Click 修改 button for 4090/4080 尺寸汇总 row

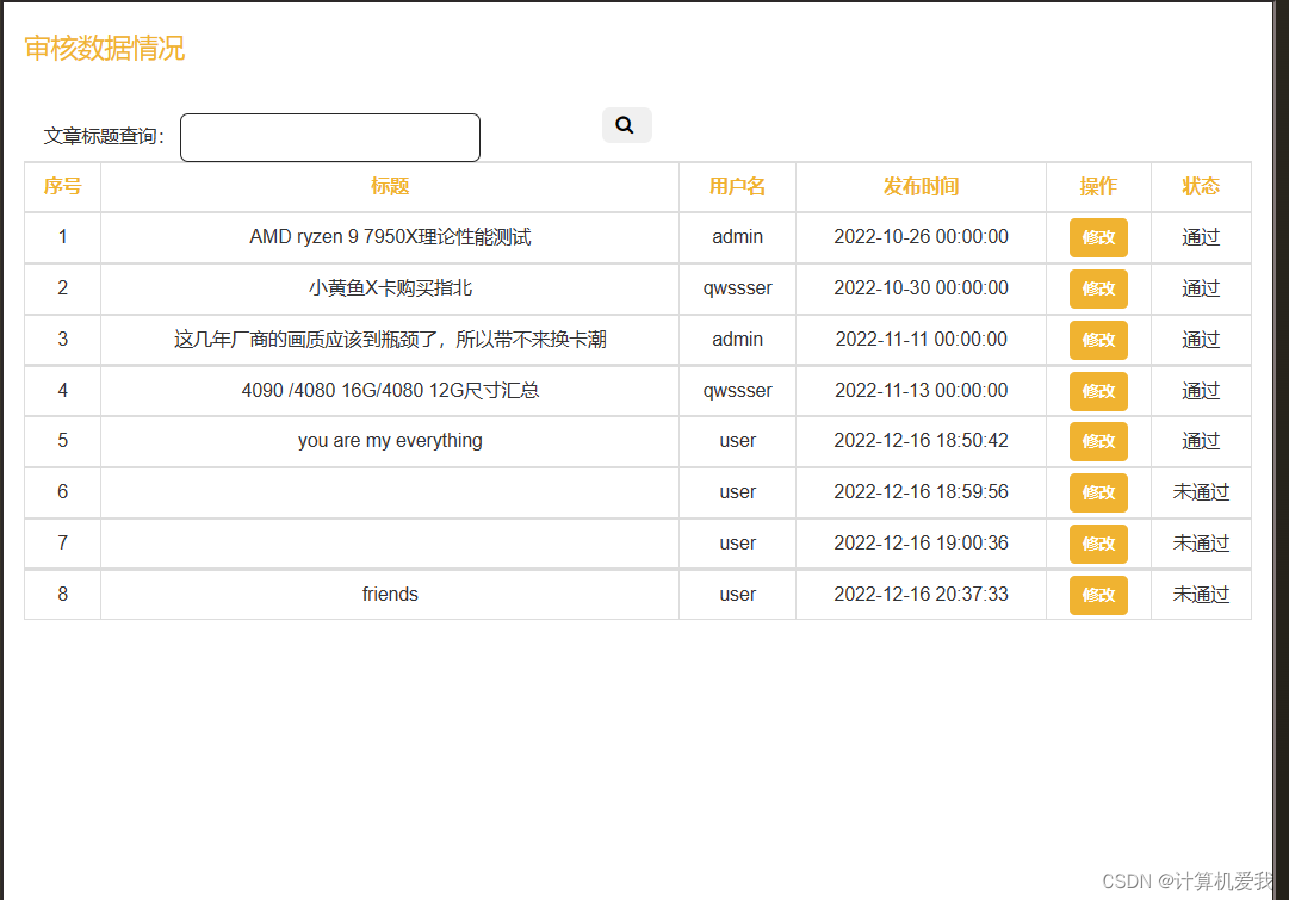tap(1098, 391)
